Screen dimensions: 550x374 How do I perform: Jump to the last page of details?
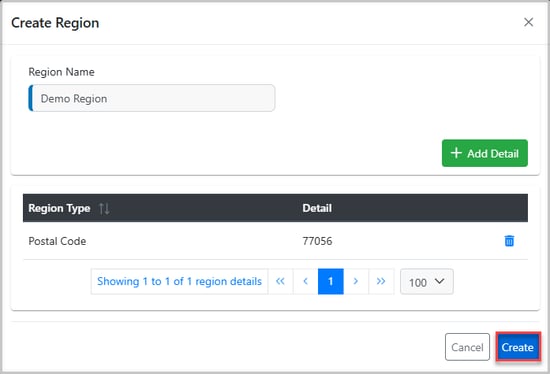pos(381,281)
